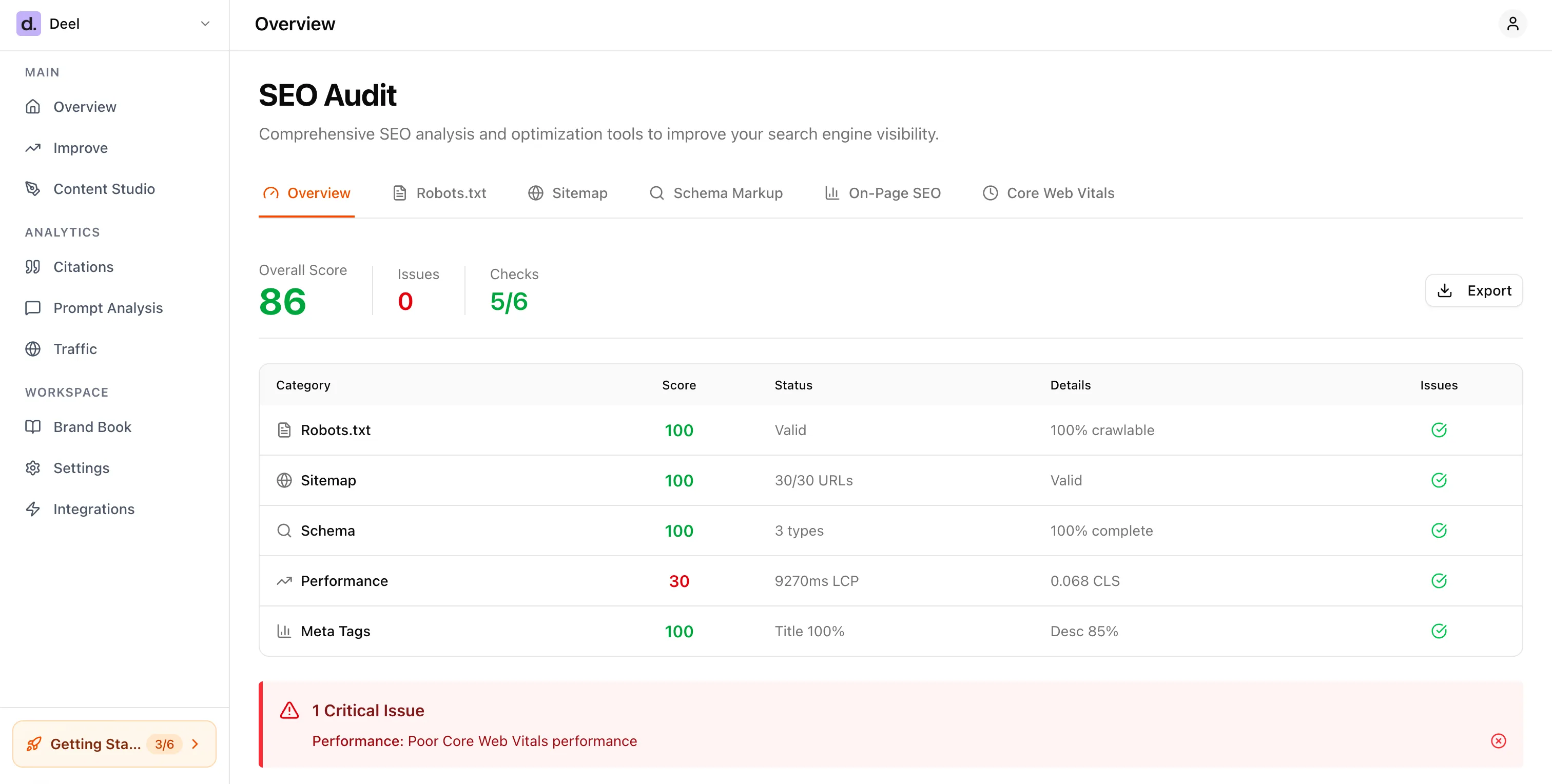Open the Brand Book workspace
1552x784 pixels.
(91, 426)
